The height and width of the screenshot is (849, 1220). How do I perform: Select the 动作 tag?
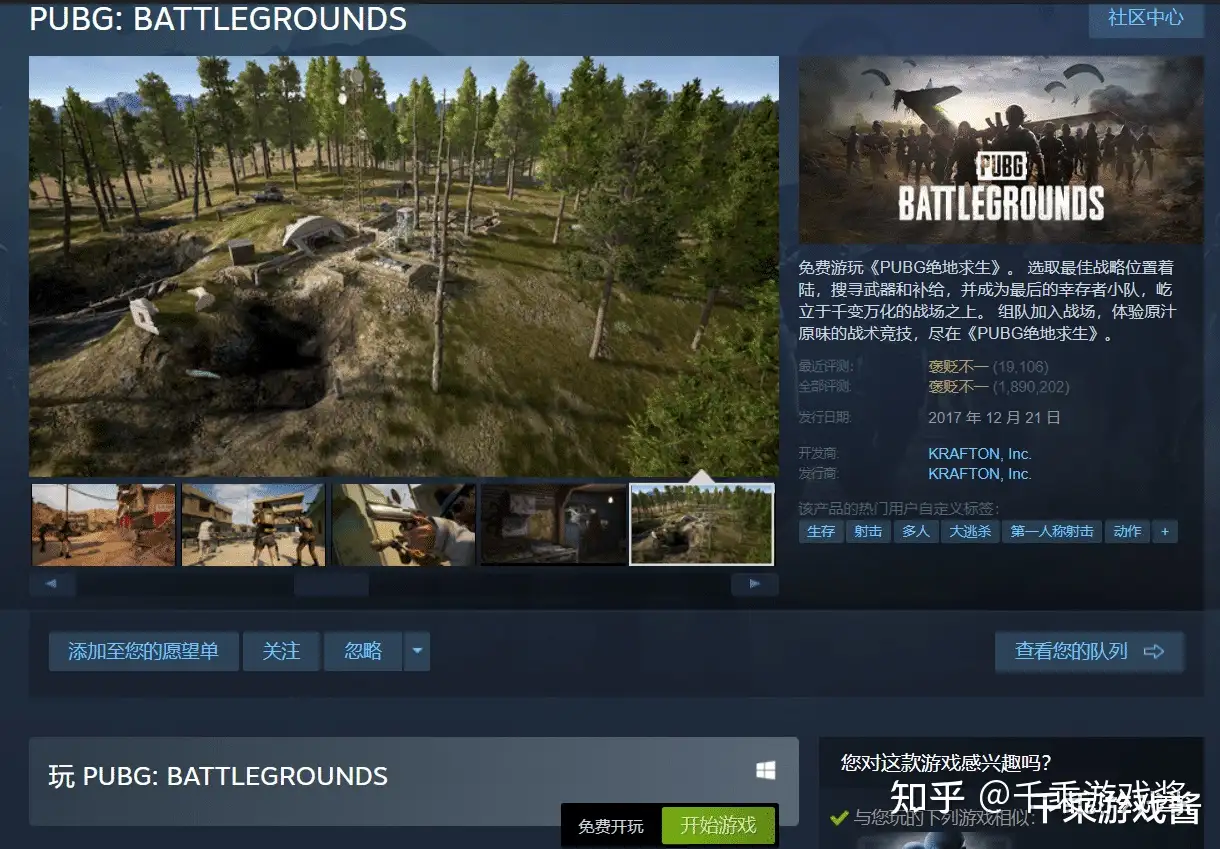click(1127, 531)
